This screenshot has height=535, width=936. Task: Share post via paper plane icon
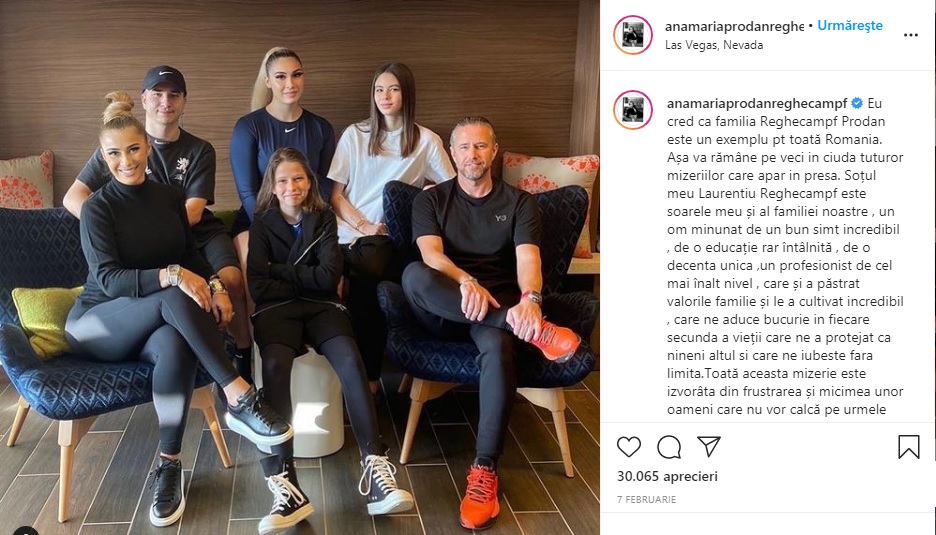(x=709, y=447)
